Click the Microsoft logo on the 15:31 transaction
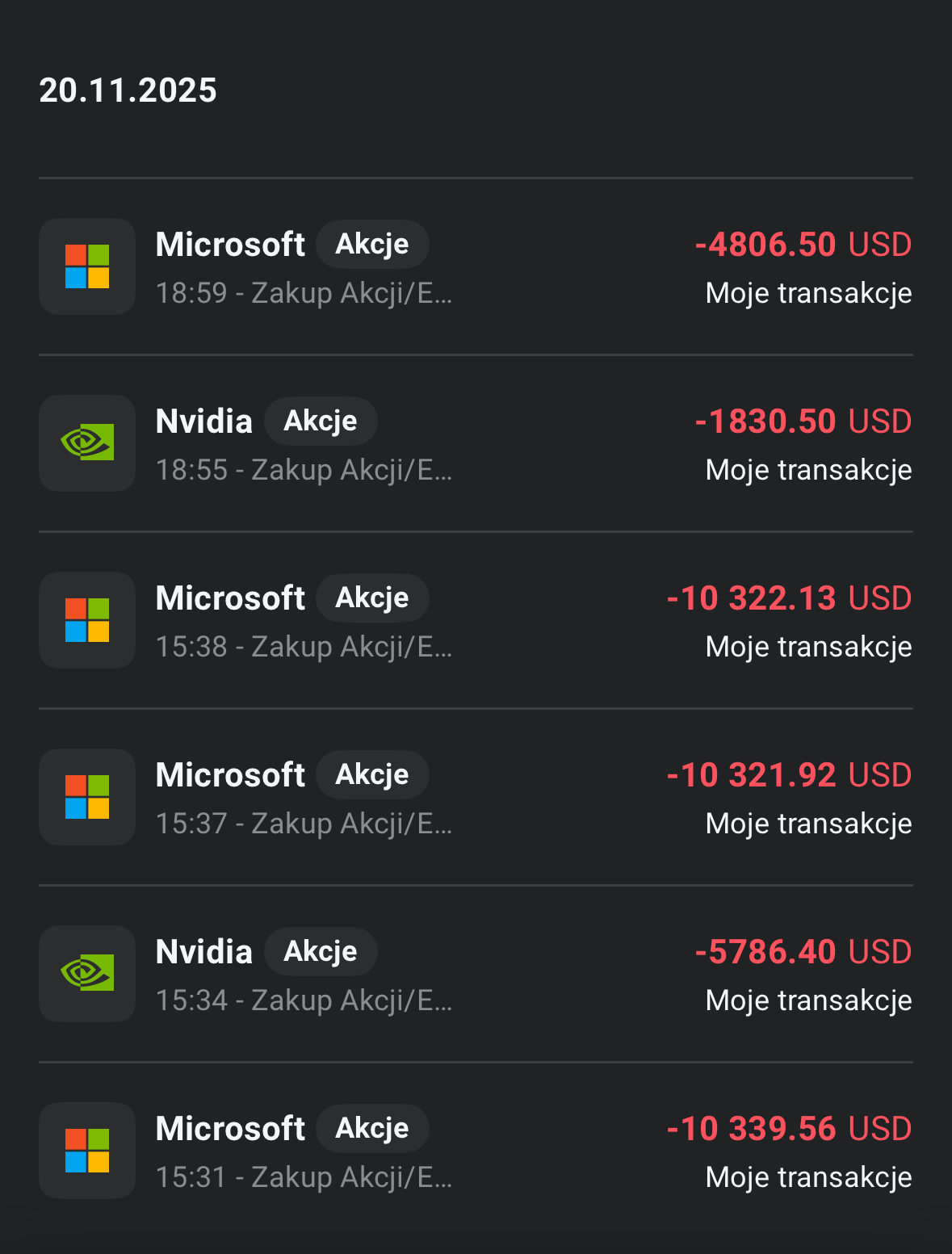The image size is (952, 1254). 87,1151
